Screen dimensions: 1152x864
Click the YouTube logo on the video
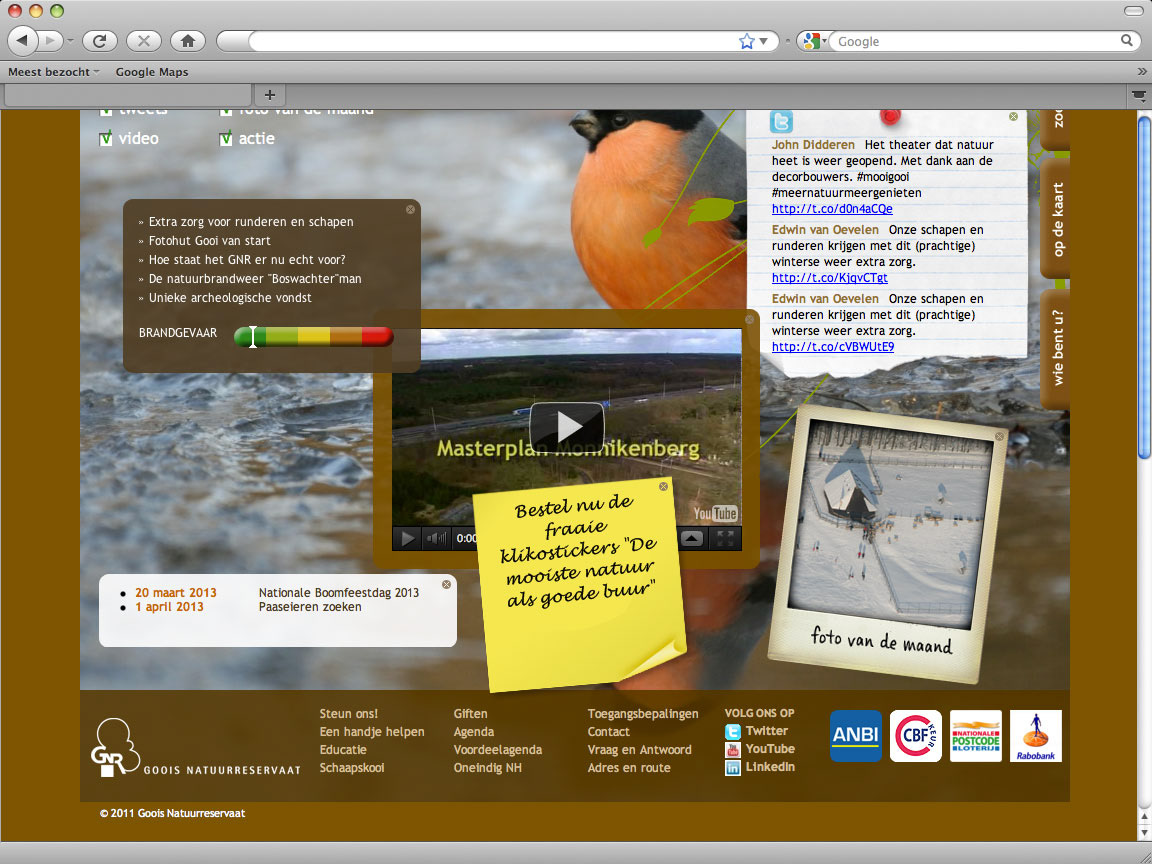pyautogui.click(x=715, y=513)
